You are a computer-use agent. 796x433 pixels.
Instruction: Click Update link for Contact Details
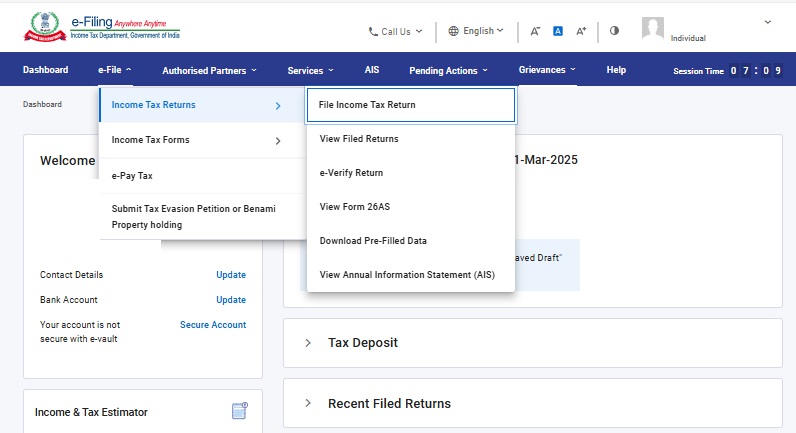[231, 275]
